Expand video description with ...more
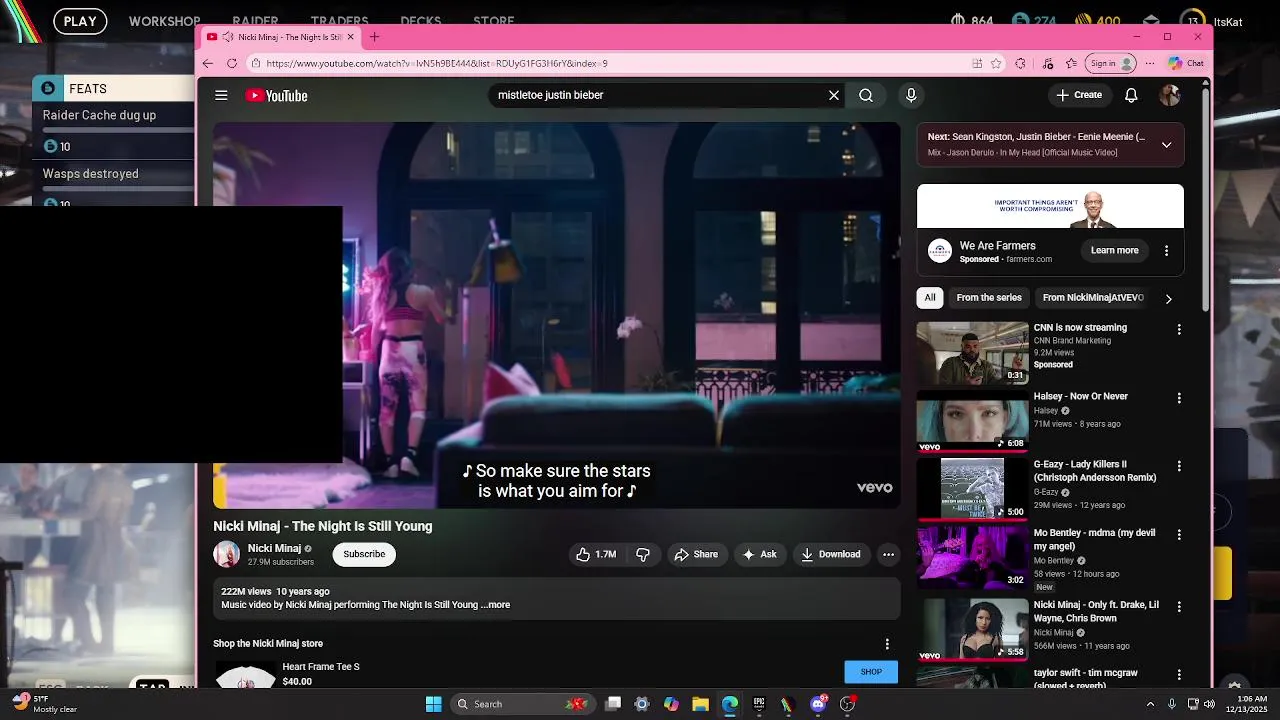1280x720 pixels. (496, 605)
